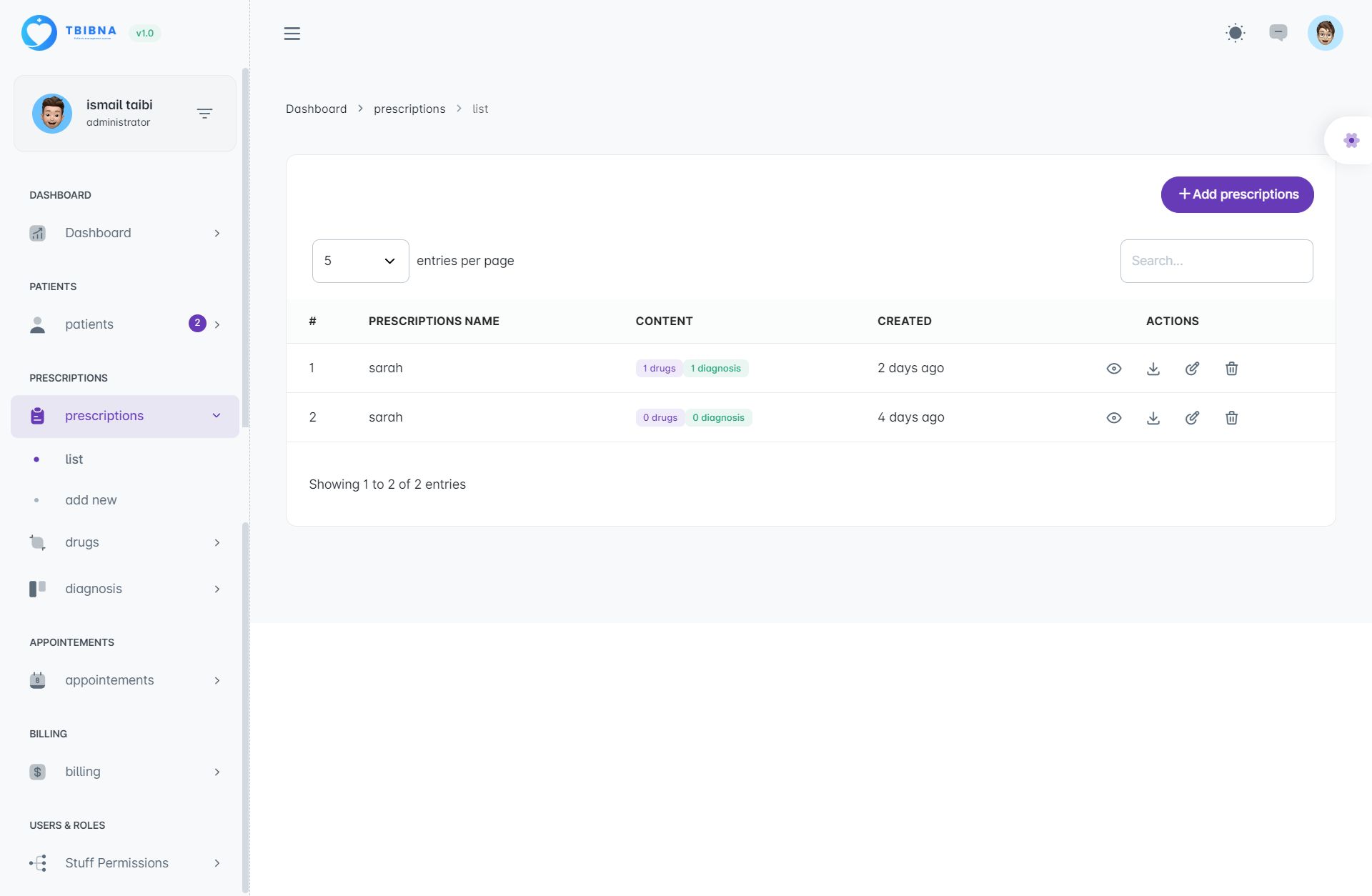Click the hamburger menu icon
Image resolution: width=1372 pixels, height=896 pixels.
(292, 34)
